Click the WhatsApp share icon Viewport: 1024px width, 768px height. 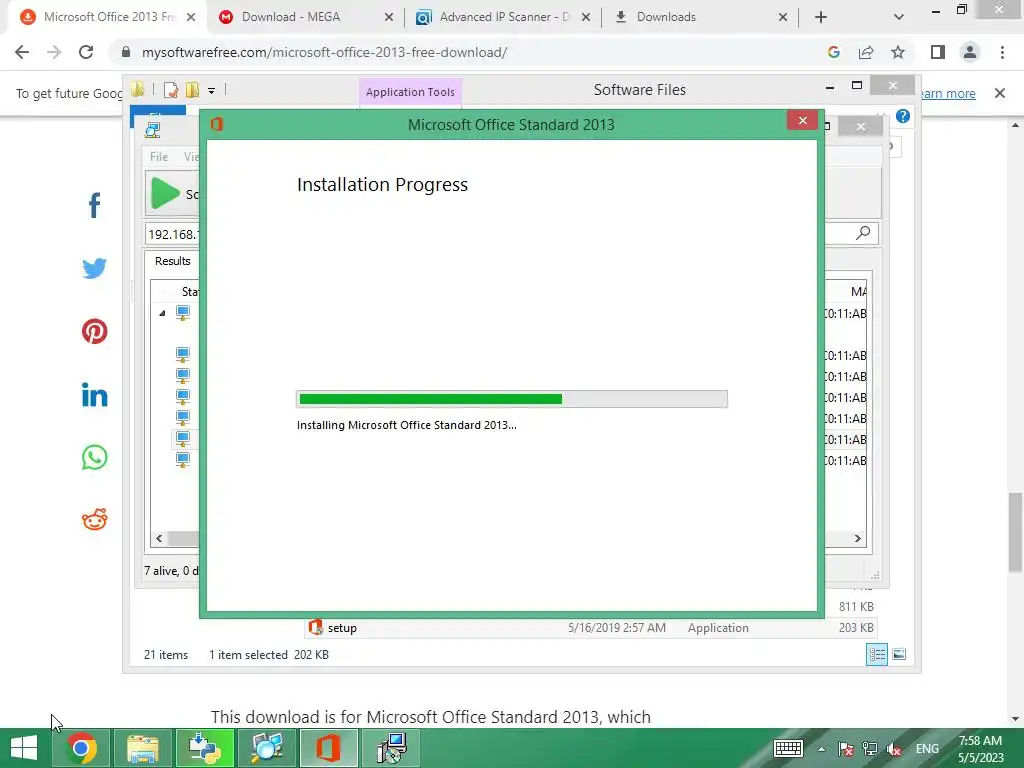click(95, 457)
